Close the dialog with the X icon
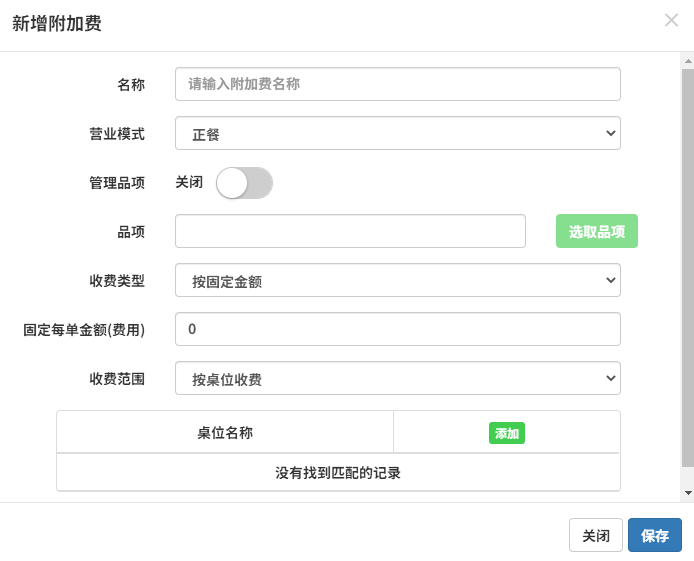Image resolution: width=694 pixels, height=561 pixels. [x=671, y=20]
